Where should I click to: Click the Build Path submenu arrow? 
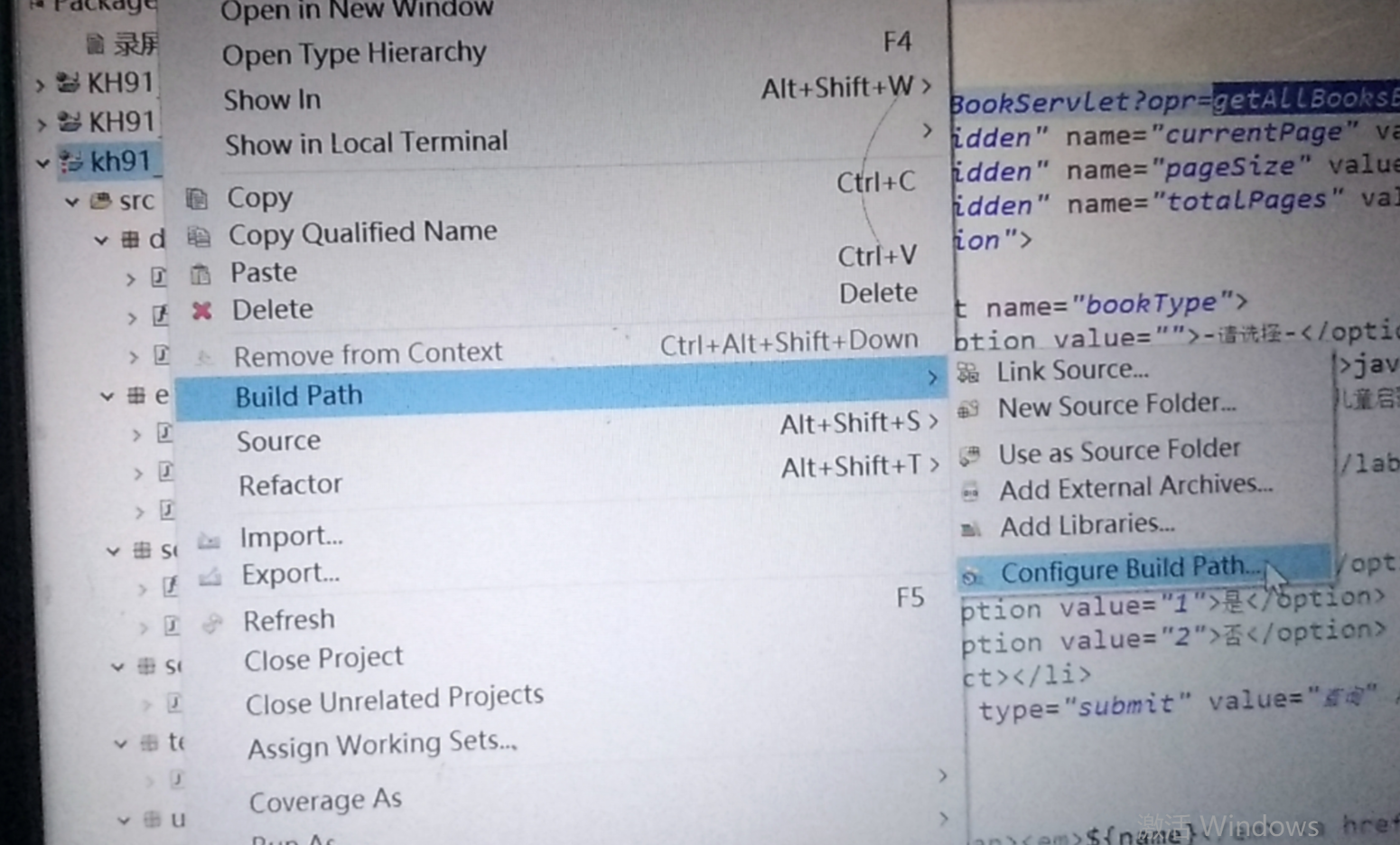pos(932,379)
